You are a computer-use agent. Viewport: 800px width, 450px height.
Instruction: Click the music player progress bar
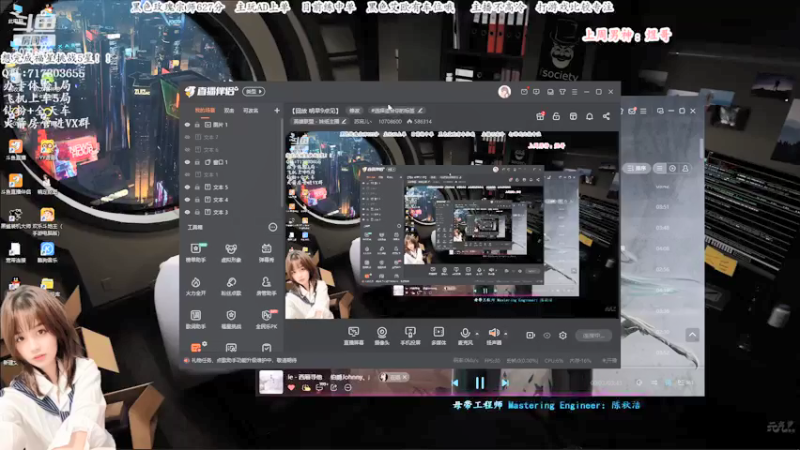(480, 395)
